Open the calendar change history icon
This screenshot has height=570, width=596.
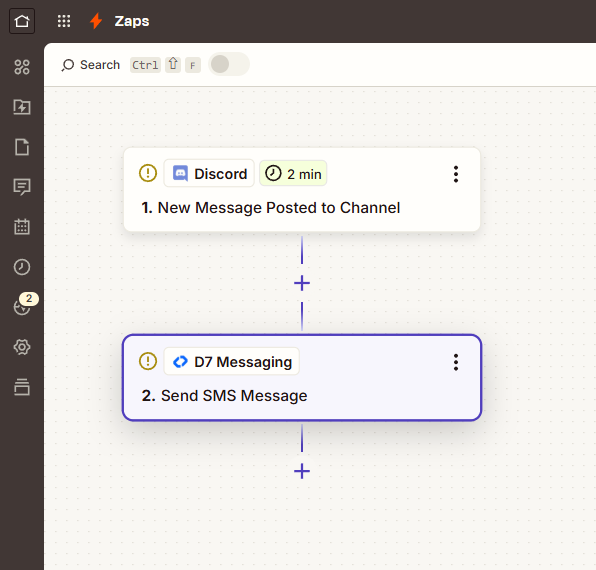(22, 227)
